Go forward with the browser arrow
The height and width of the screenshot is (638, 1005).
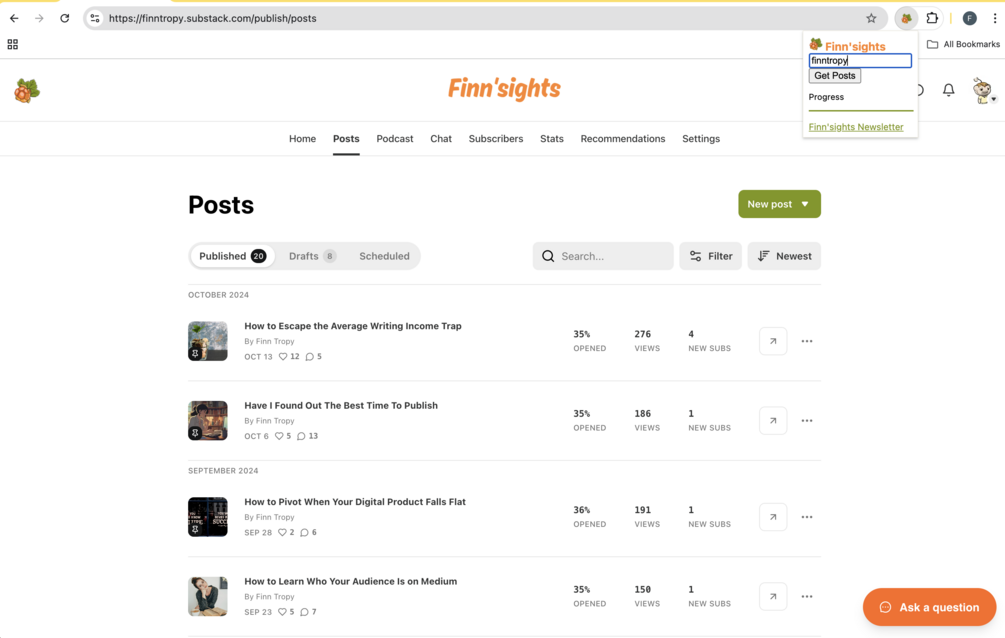(39, 18)
